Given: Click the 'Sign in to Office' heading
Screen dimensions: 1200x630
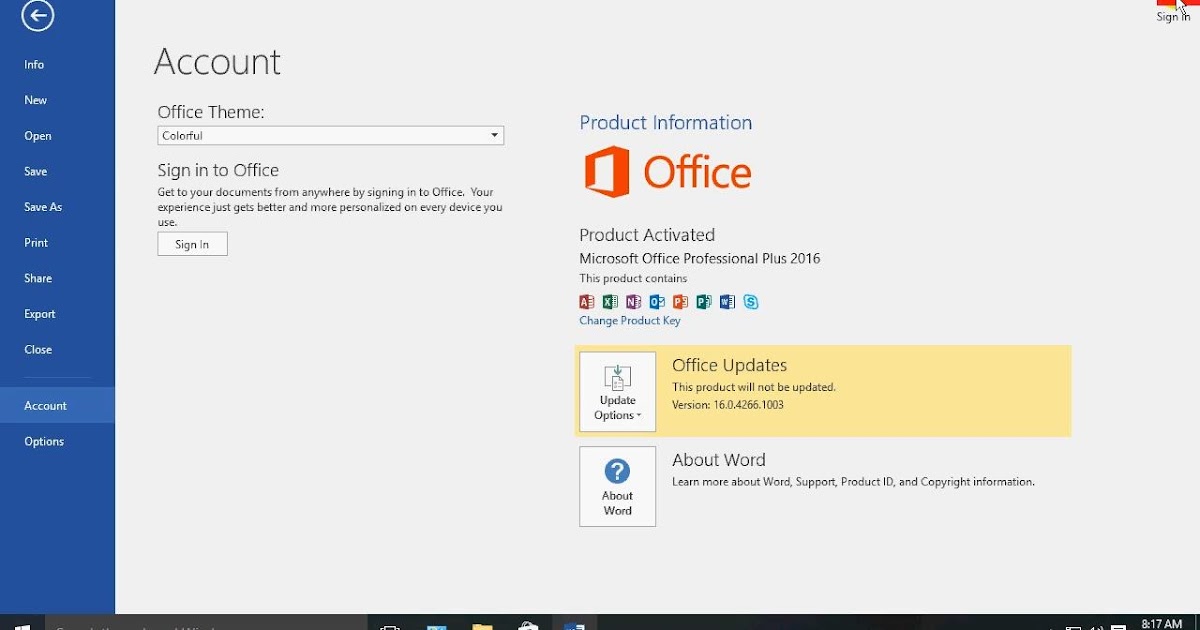Looking at the screenshot, I should [x=218, y=170].
